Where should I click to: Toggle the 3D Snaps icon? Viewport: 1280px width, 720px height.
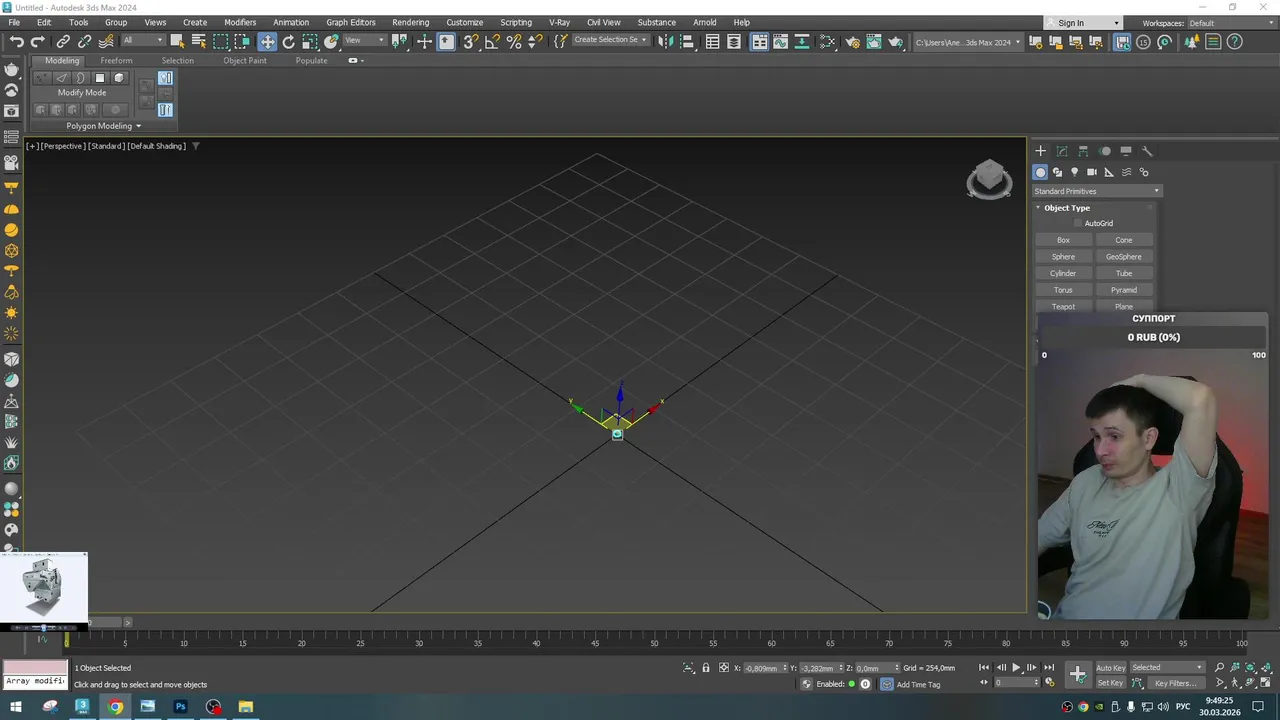(471, 41)
